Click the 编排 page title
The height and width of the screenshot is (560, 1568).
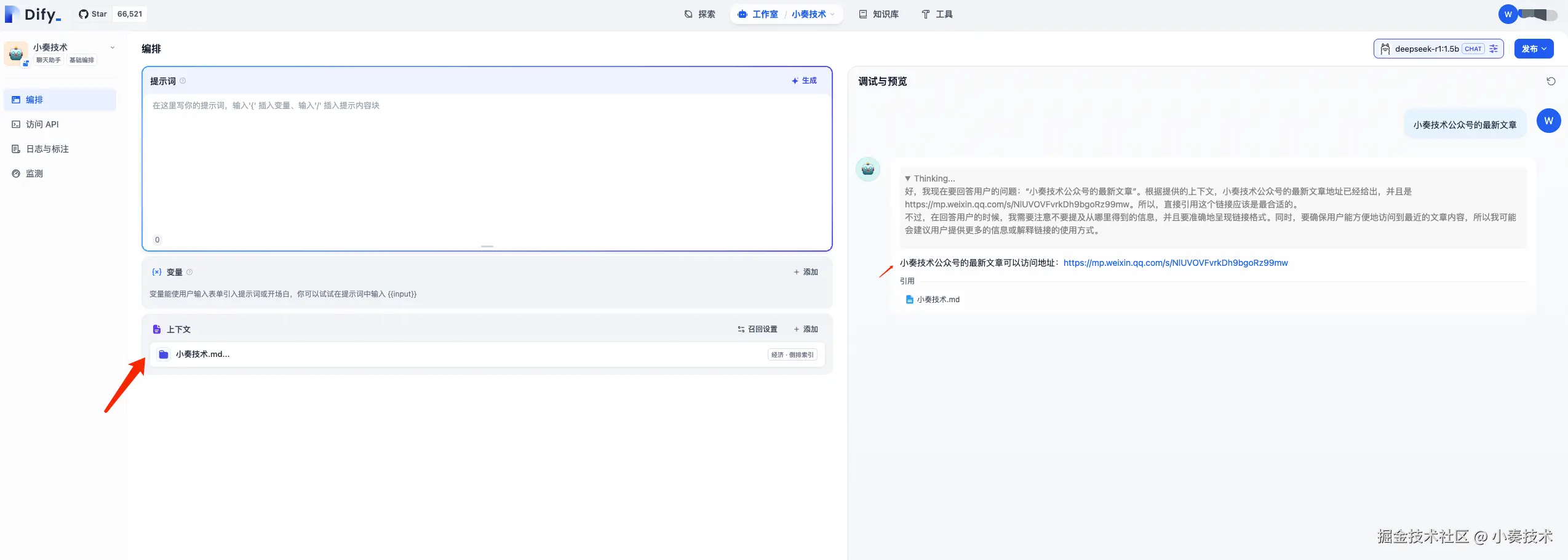[151, 49]
